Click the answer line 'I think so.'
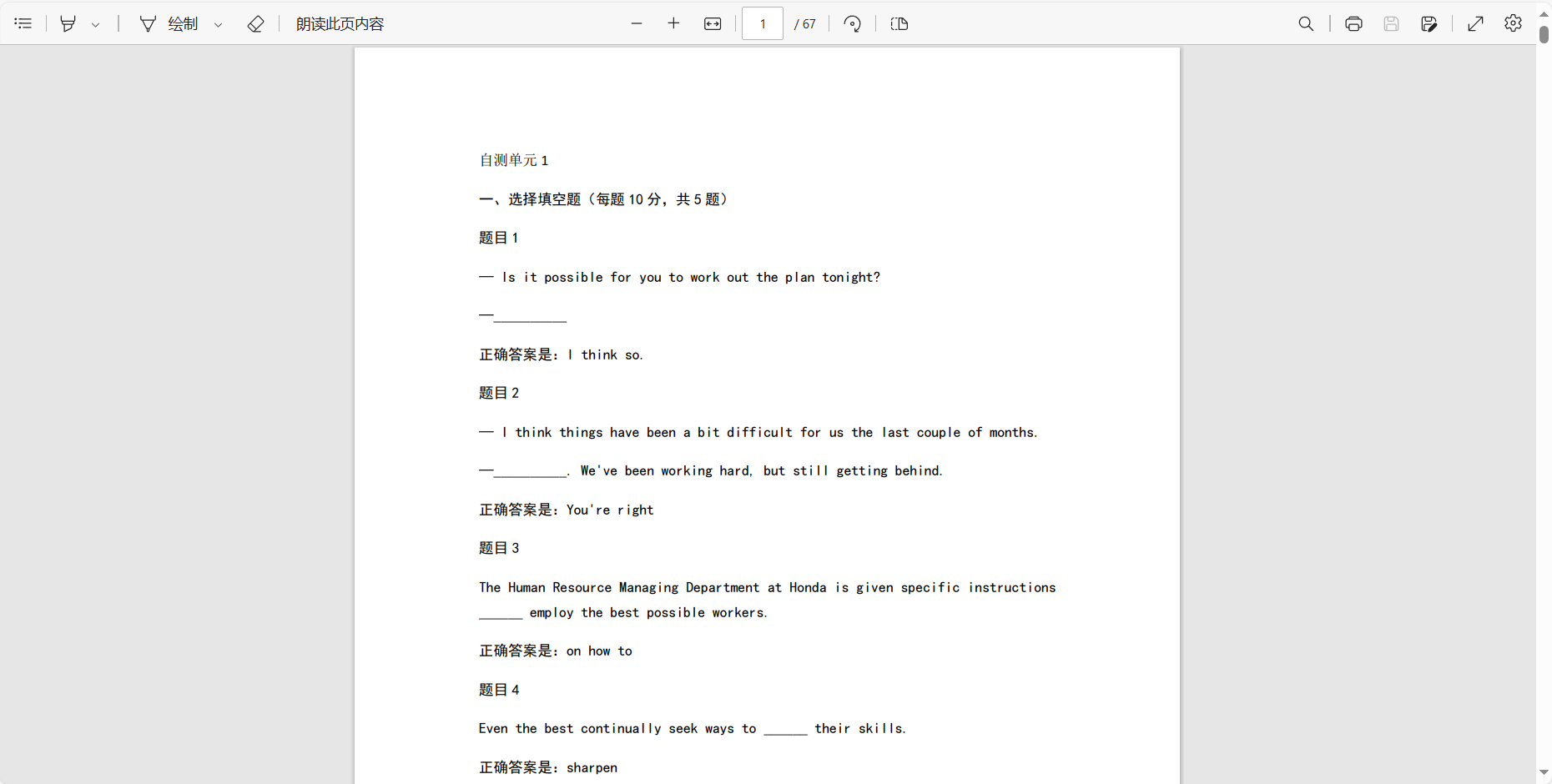Image resolution: width=1552 pixels, height=784 pixels. (x=561, y=354)
